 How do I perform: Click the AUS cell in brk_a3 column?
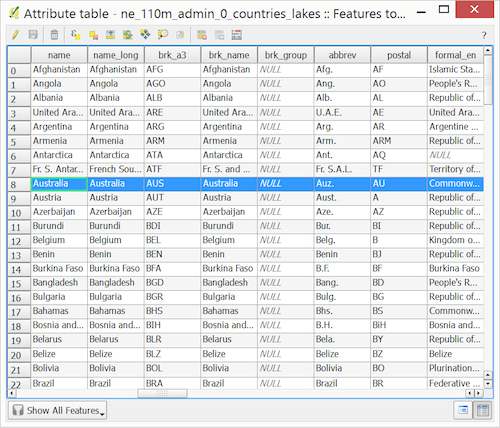[172, 184]
